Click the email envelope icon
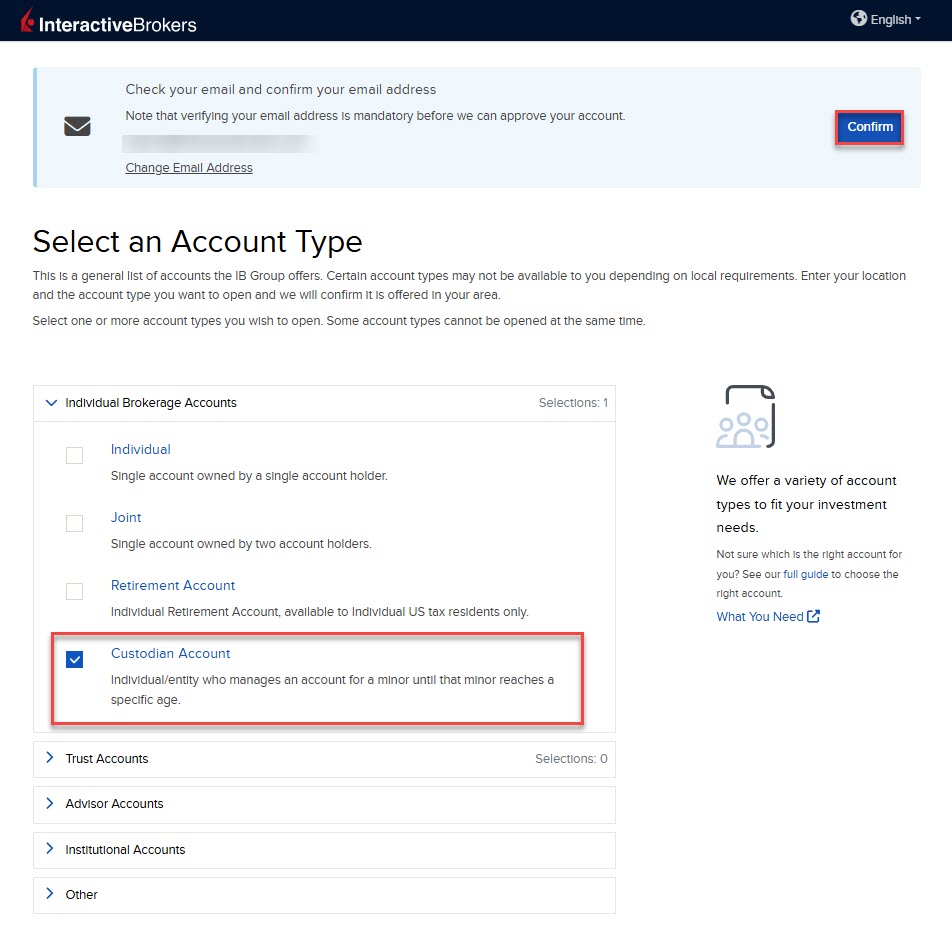Viewport: 952px width, 952px height. [77, 126]
